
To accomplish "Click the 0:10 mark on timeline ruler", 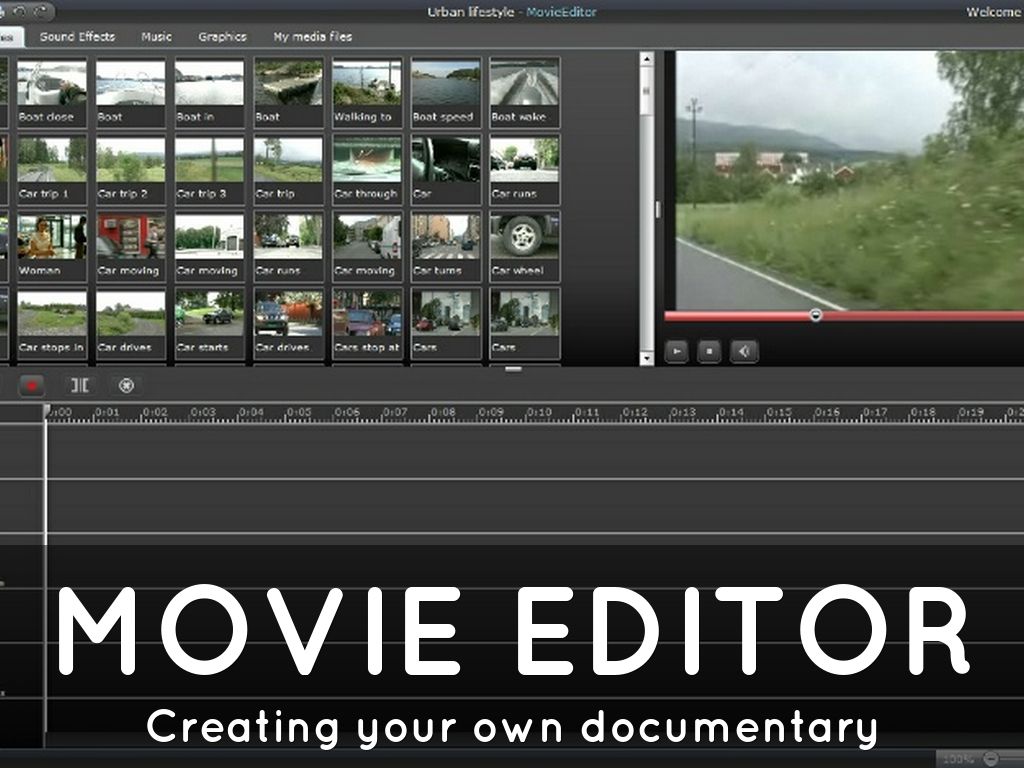I will pyautogui.click(x=539, y=413).
